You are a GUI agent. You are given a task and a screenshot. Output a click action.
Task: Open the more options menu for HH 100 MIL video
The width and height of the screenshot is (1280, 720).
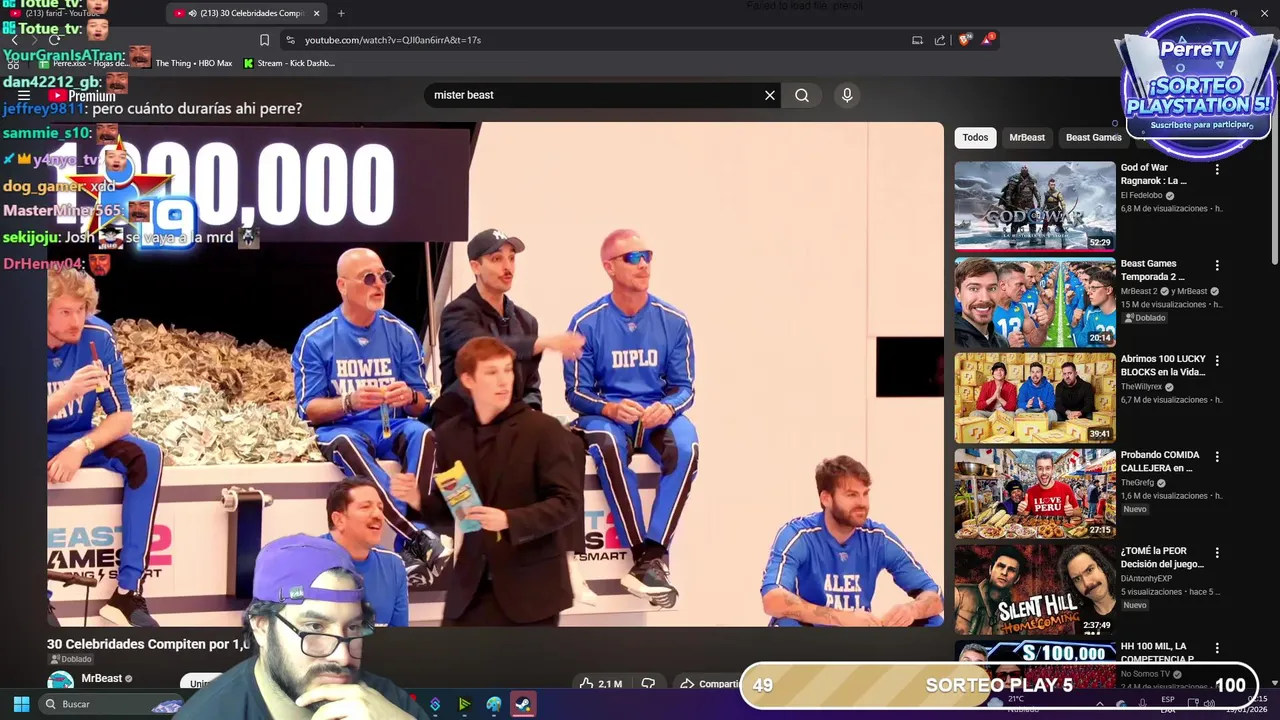point(1217,648)
